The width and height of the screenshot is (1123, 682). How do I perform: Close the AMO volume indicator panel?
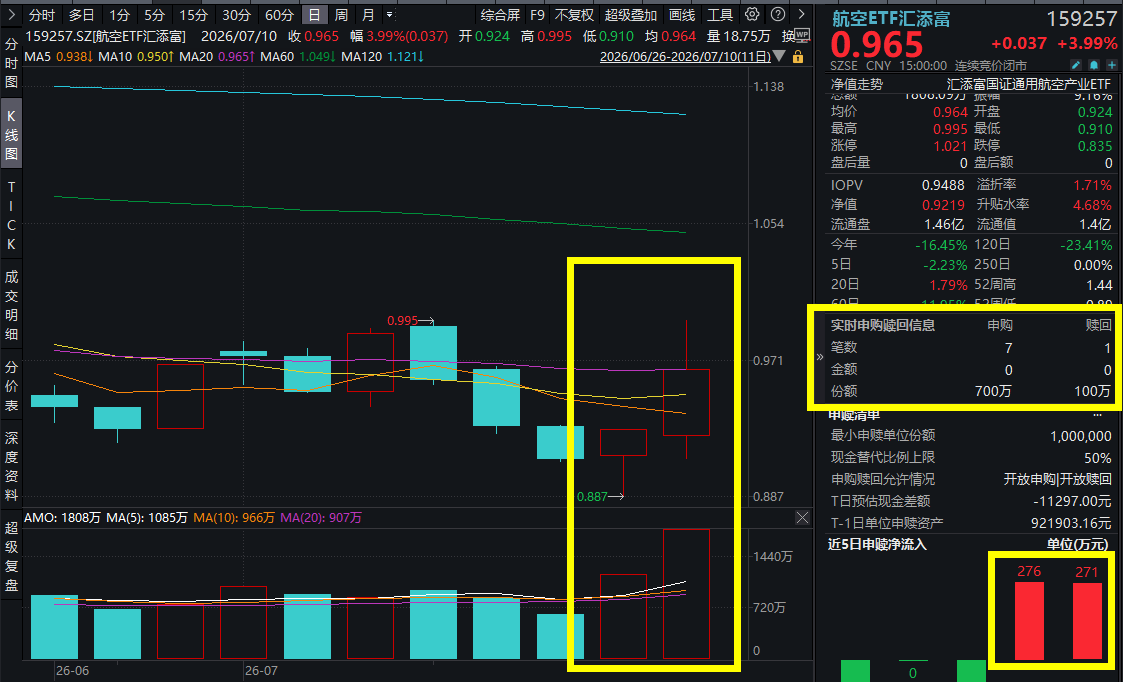pyautogui.click(x=802, y=517)
